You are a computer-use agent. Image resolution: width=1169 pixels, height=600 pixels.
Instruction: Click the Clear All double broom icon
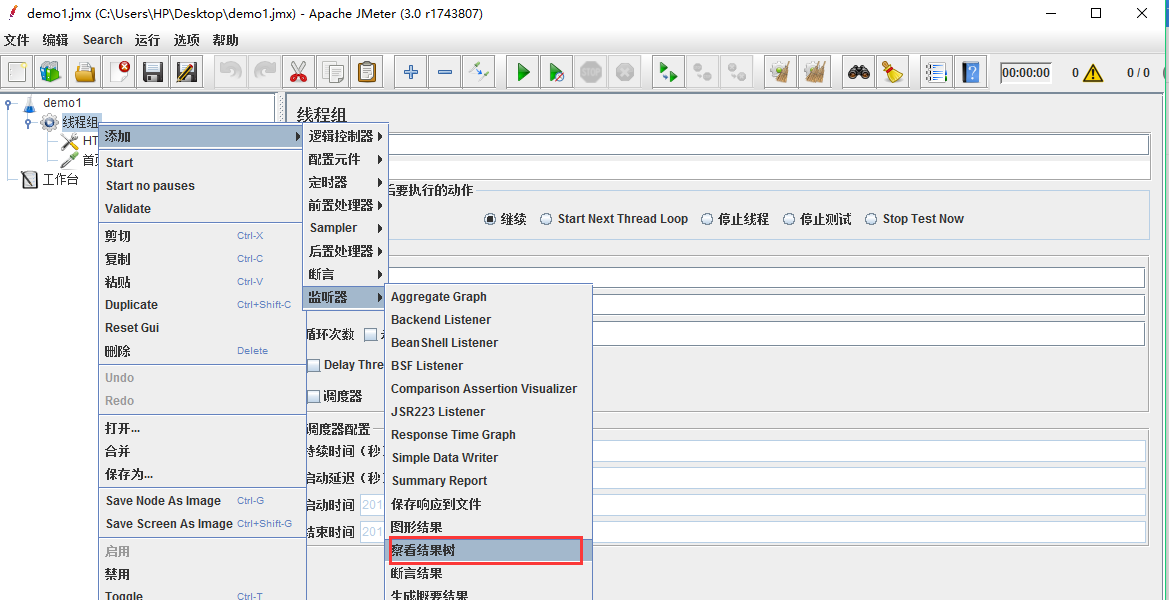pyautogui.click(x=814, y=72)
